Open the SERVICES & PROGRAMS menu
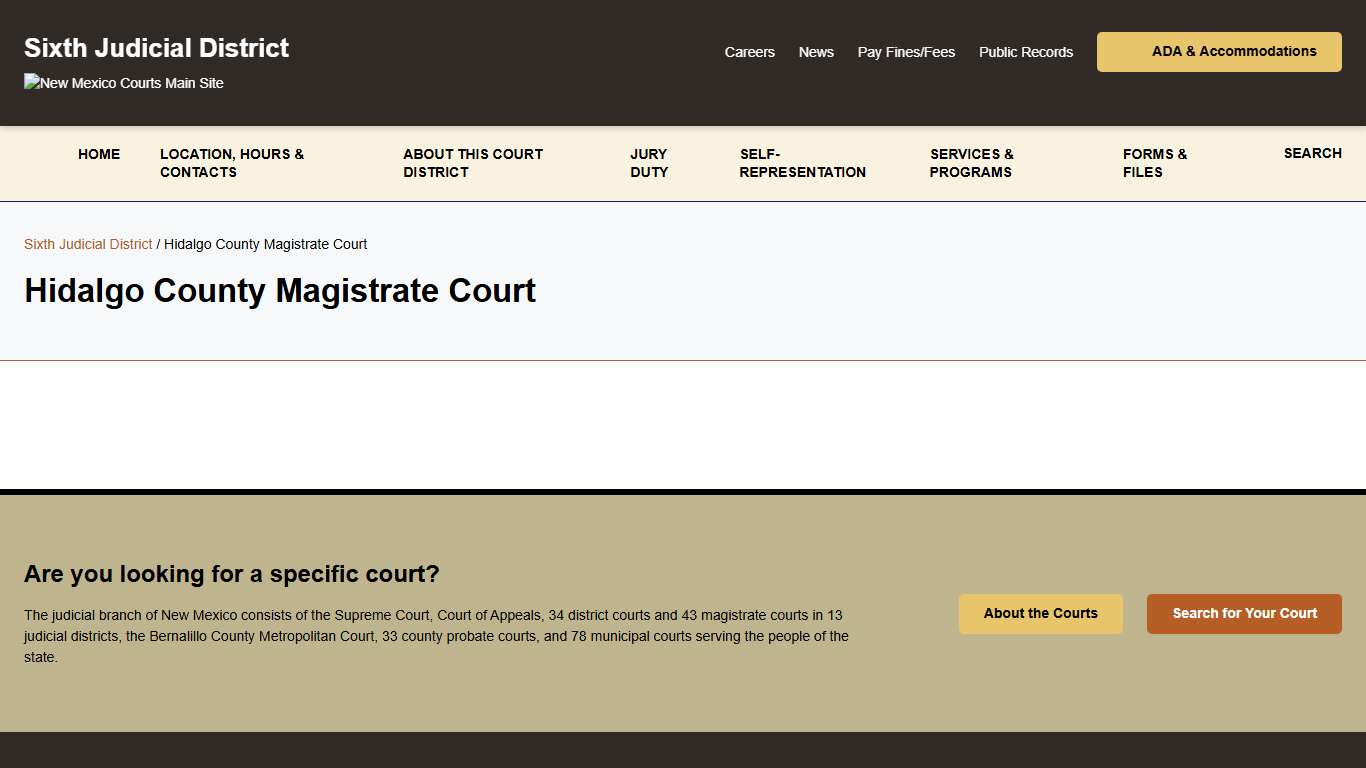Image resolution: width=1366 pixels, height=768 pixels. coord(970,163)
